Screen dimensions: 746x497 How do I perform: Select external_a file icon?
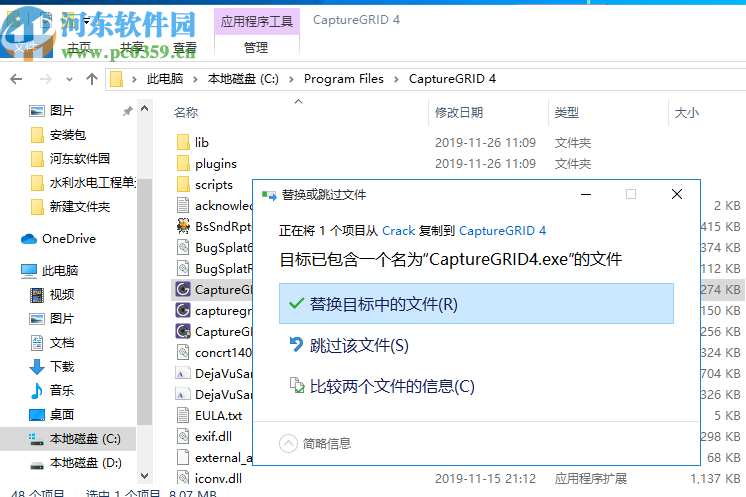click(183, 457)
